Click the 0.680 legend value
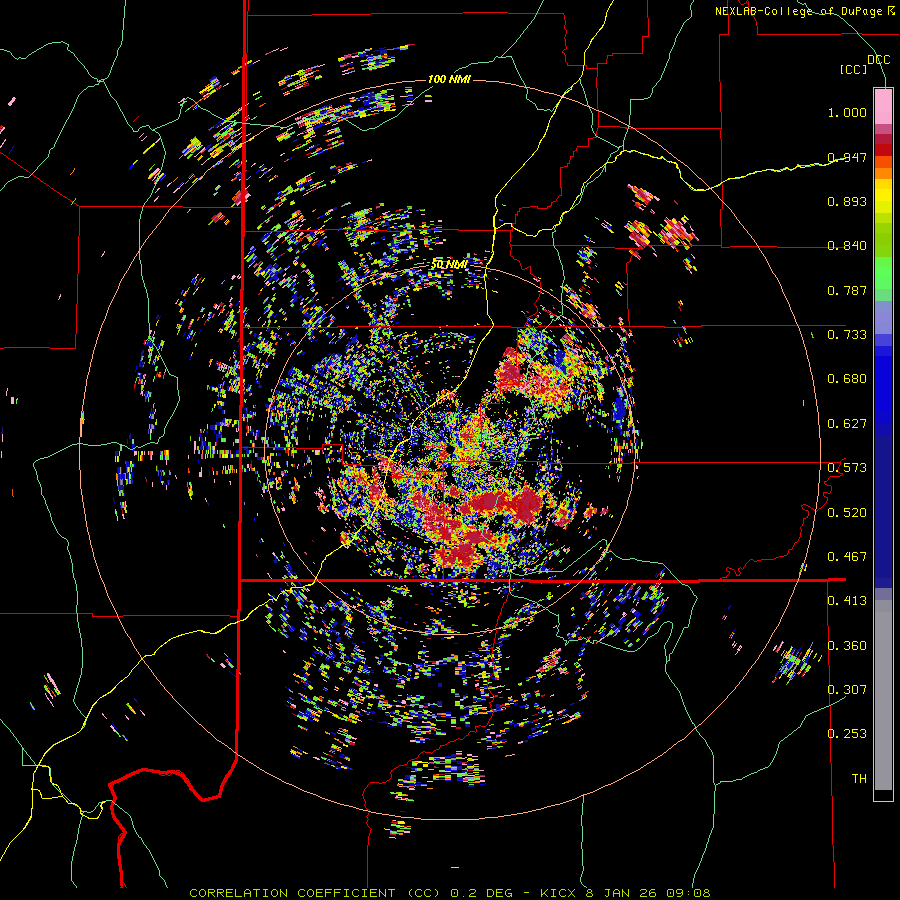 click(x=847, y=379)
